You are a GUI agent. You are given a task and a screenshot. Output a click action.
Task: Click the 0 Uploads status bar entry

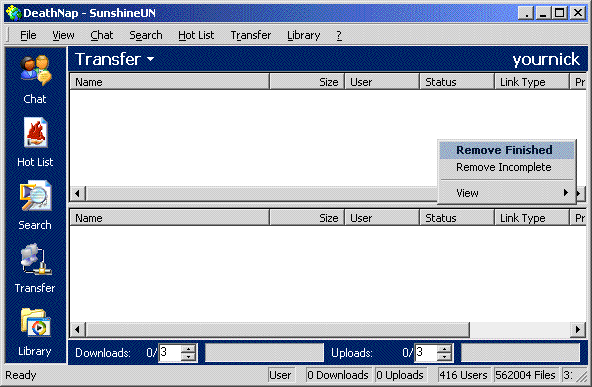click(400, 375)
